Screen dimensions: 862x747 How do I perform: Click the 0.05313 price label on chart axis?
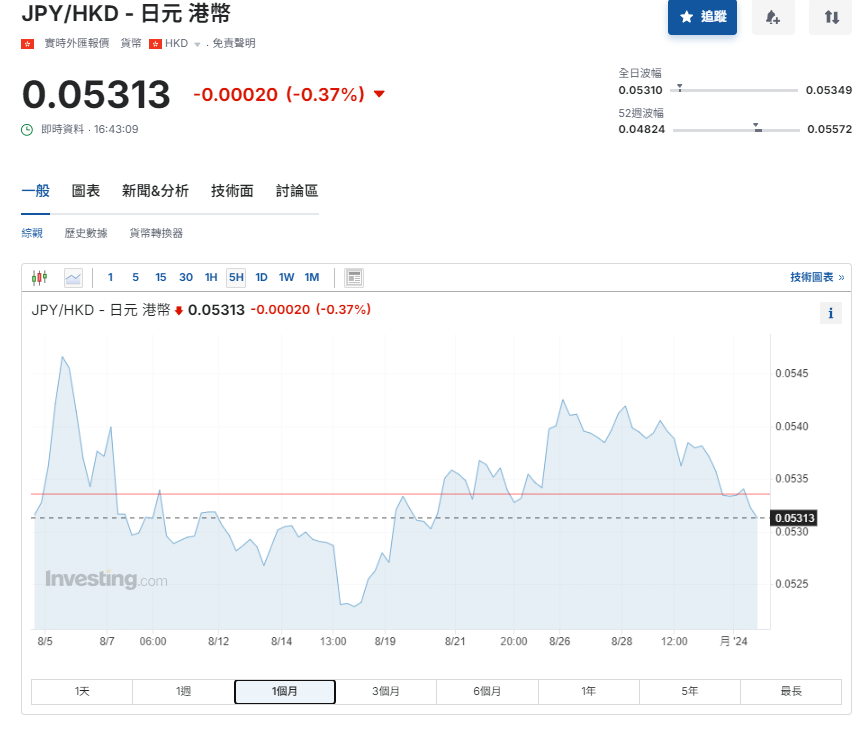(x=795, y=517)
